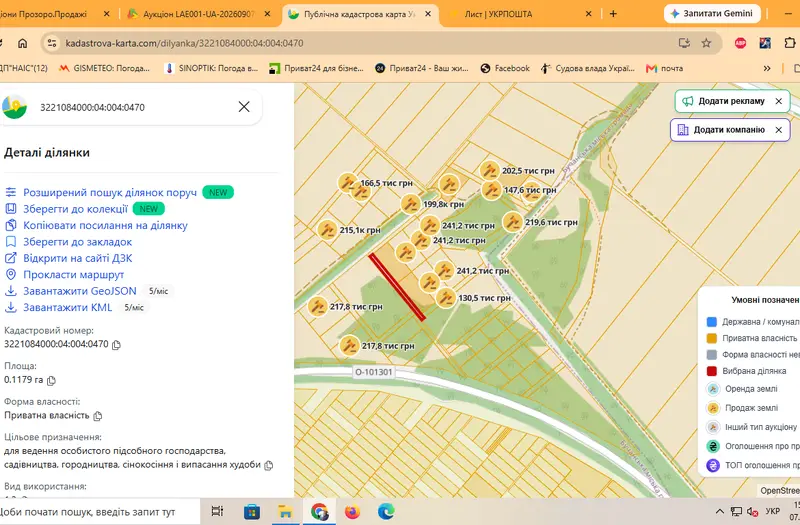Open 'Приват24 для бізнесу' bookmark

click(x=316, y=68)
